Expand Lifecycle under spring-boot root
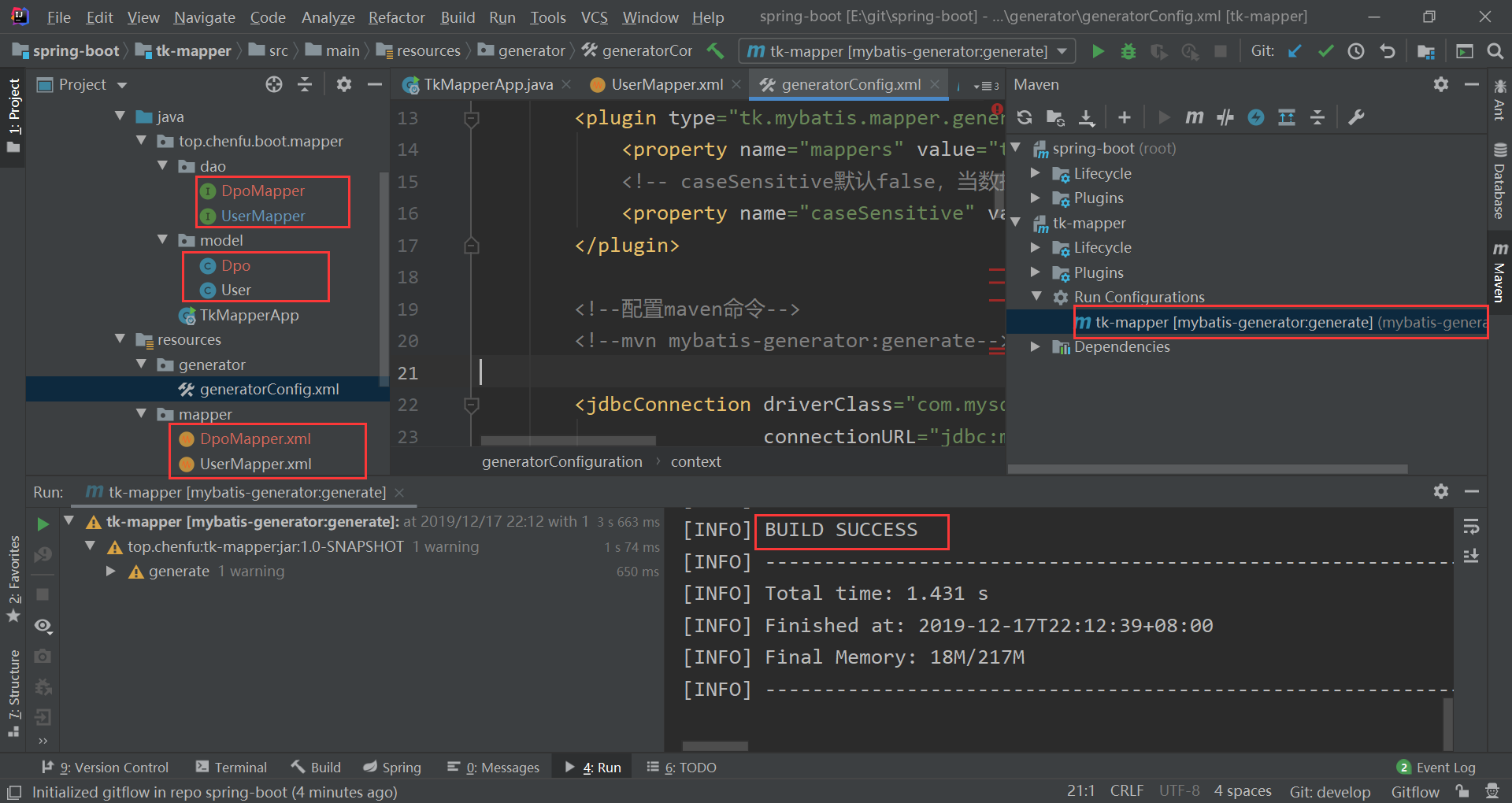This screenshot has height=803, width=1512. [1036, 173]
